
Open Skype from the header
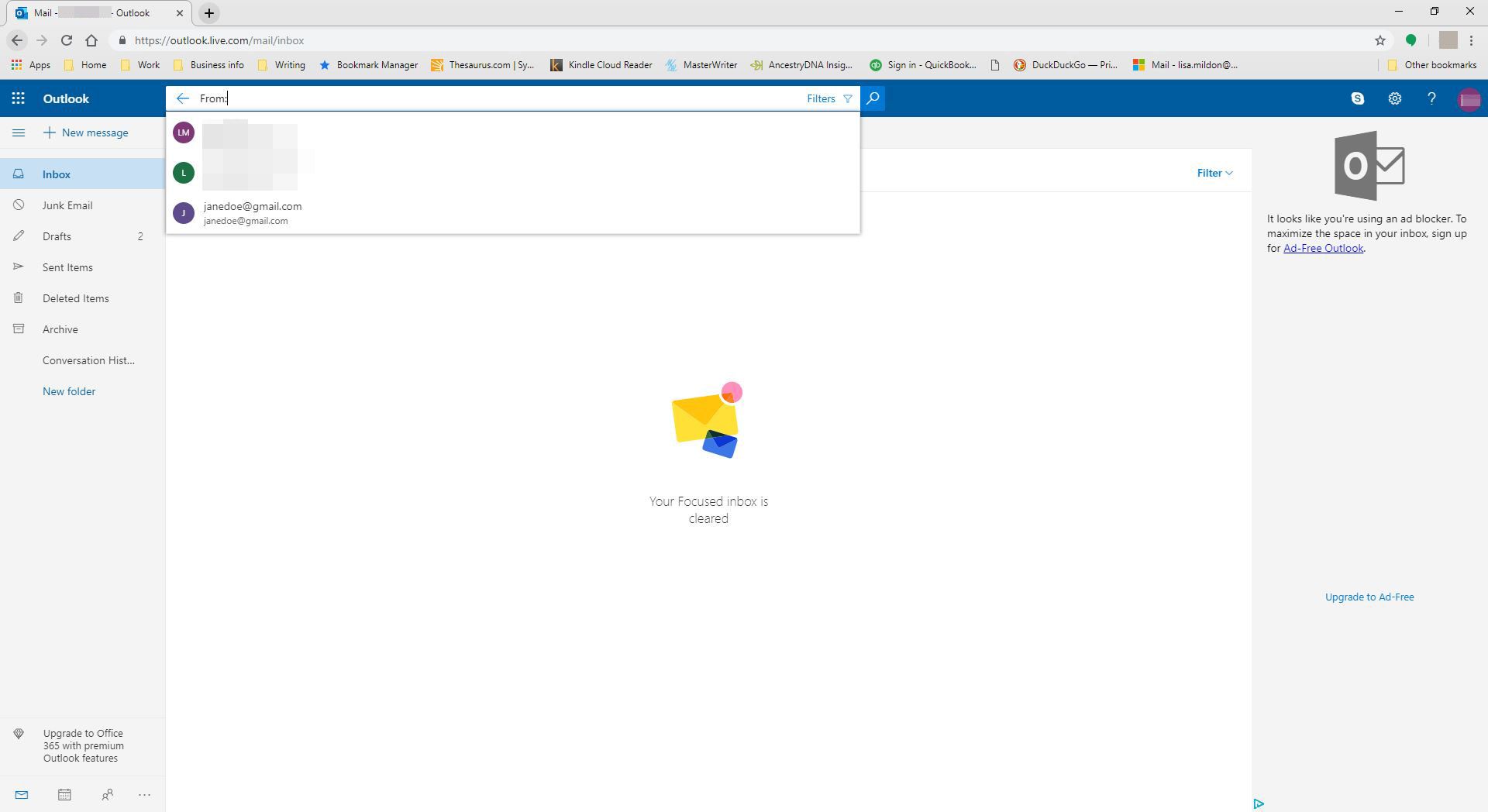click(x=1357, y=98)
